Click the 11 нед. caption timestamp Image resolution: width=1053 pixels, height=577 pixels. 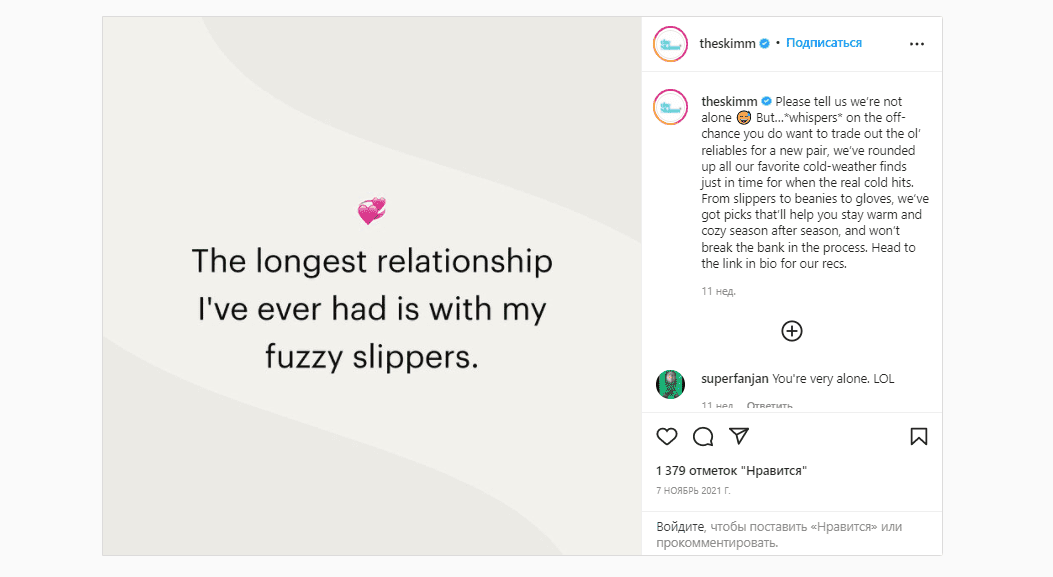coord(718,292)
